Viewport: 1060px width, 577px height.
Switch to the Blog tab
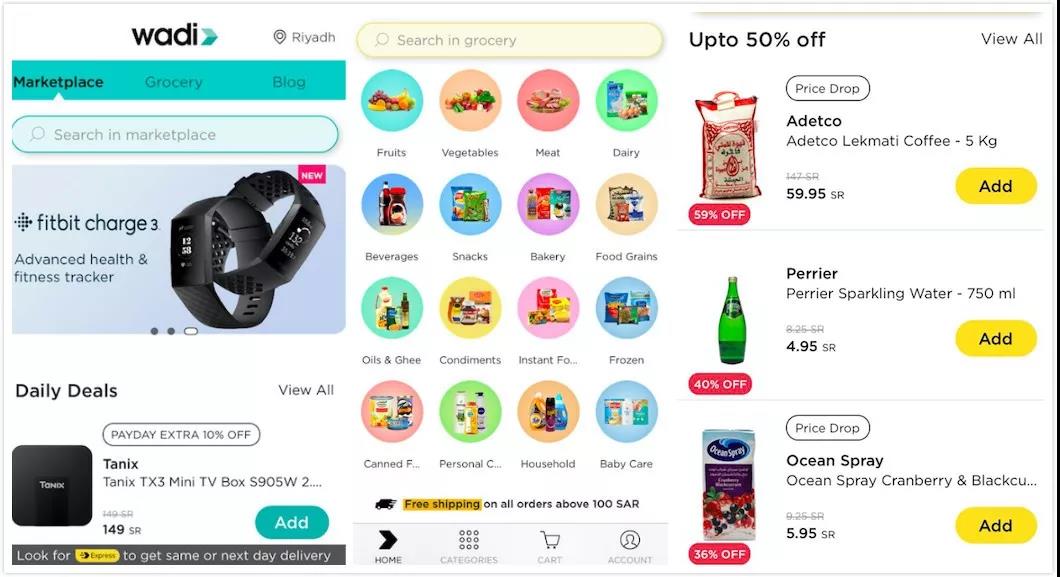click(x=289, y=82)
